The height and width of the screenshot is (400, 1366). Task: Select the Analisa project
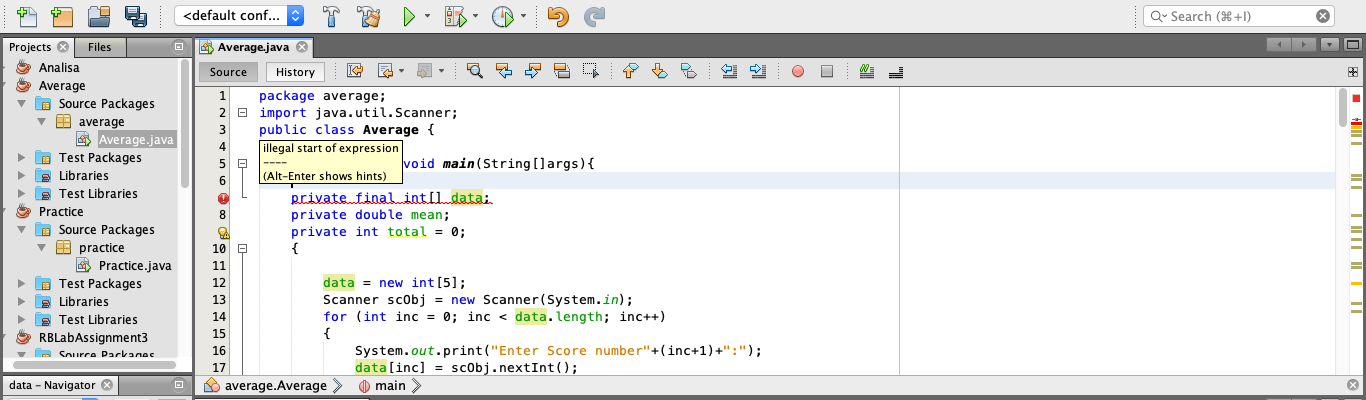point(61,67)
